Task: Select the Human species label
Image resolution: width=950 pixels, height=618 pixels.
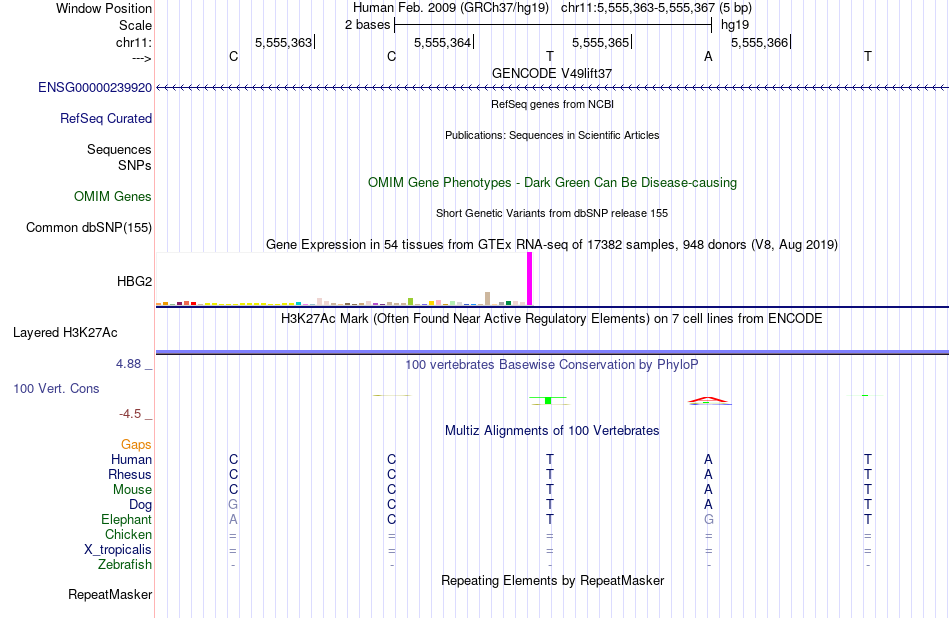Action: [131, 459]
